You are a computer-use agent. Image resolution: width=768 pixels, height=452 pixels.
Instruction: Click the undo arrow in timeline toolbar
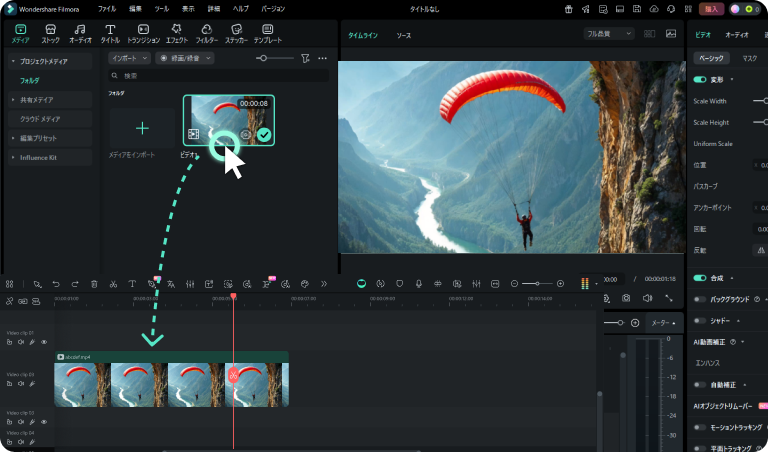56,284
